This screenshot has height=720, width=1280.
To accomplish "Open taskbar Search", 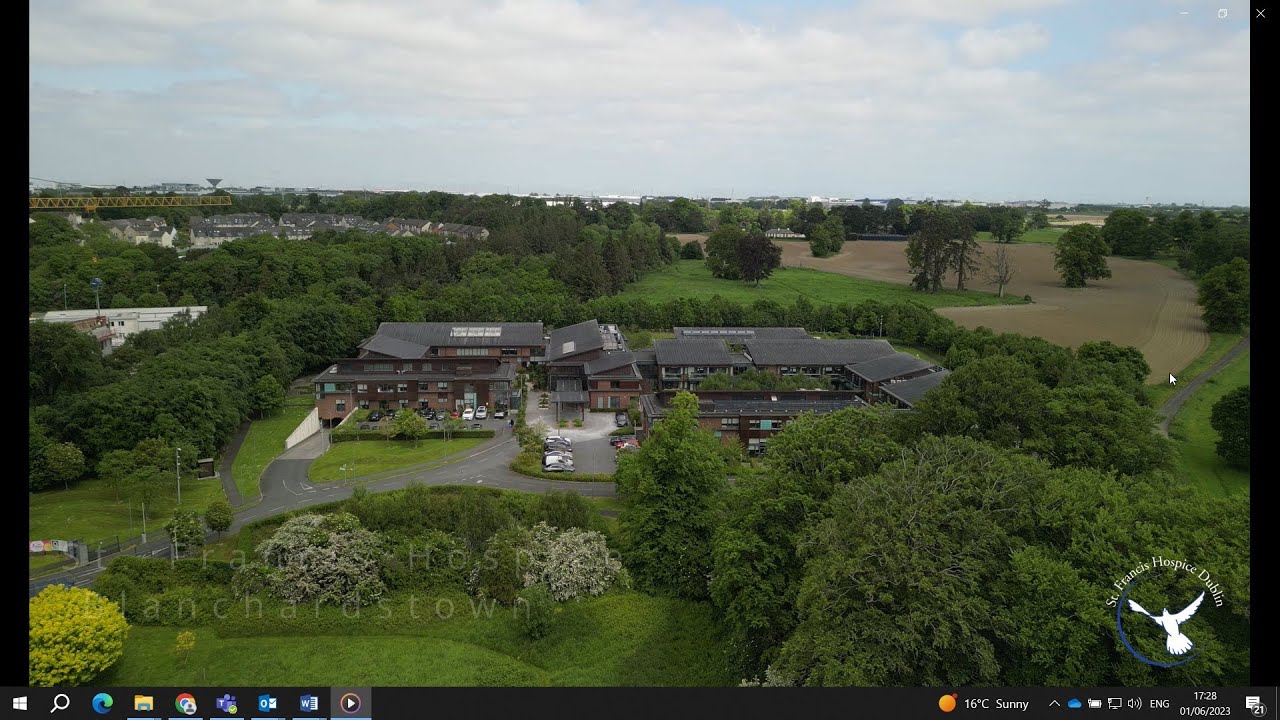I will (60, 703).
